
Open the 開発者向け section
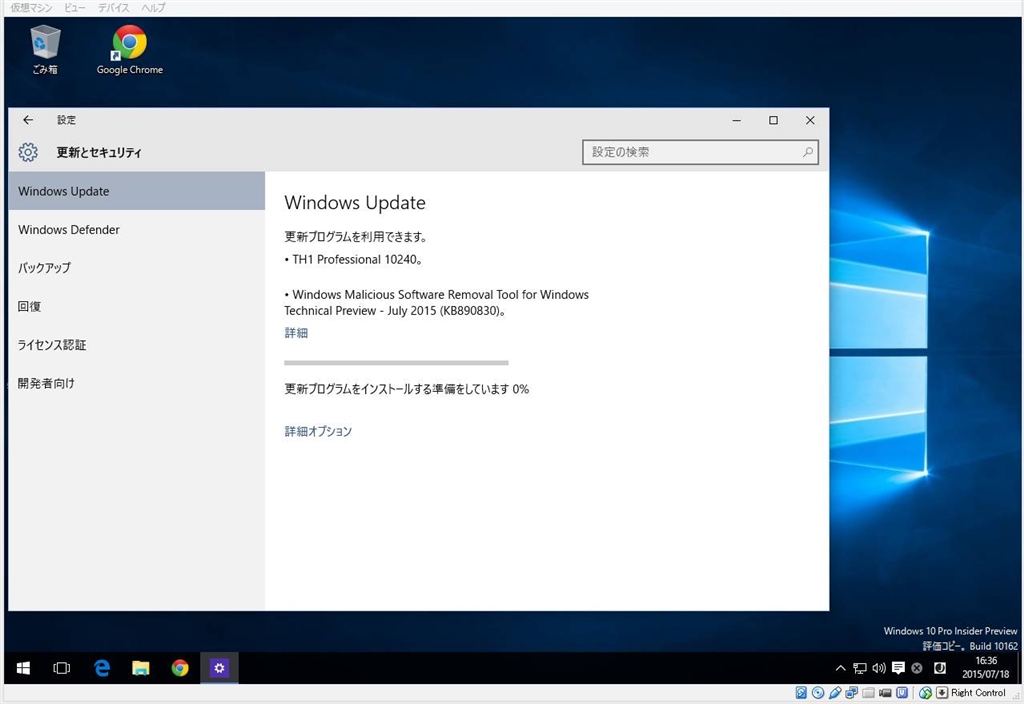pyautogui.click(x=136, y=383)
